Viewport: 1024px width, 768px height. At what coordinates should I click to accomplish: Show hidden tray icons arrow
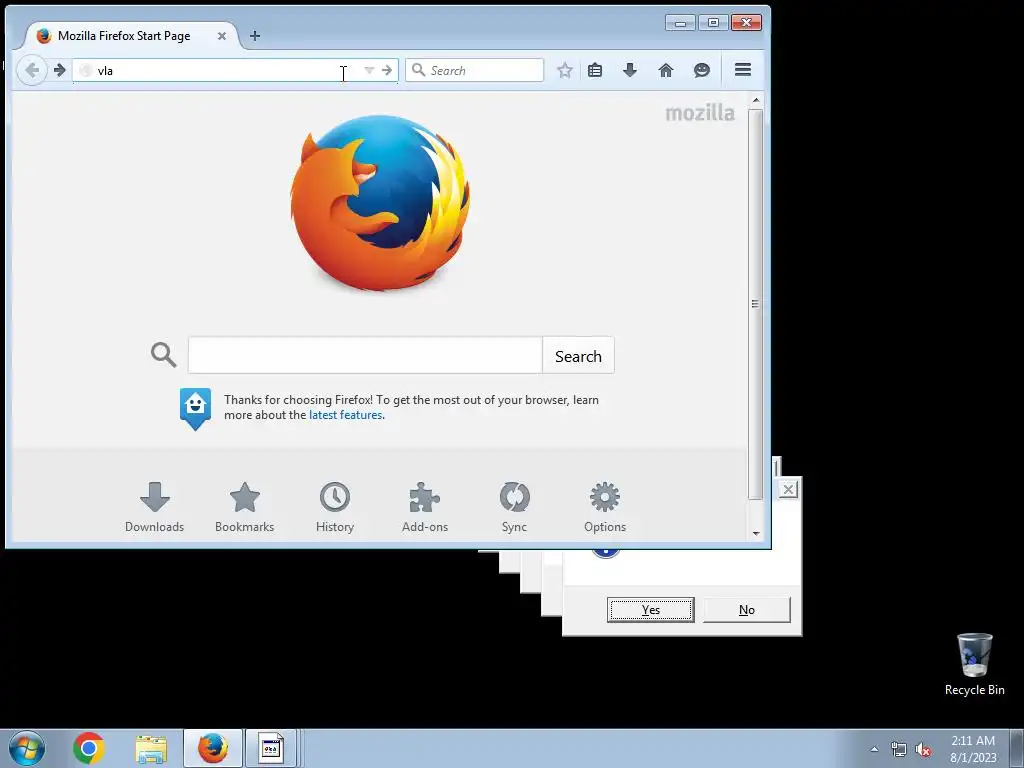(x=874, y=749)
